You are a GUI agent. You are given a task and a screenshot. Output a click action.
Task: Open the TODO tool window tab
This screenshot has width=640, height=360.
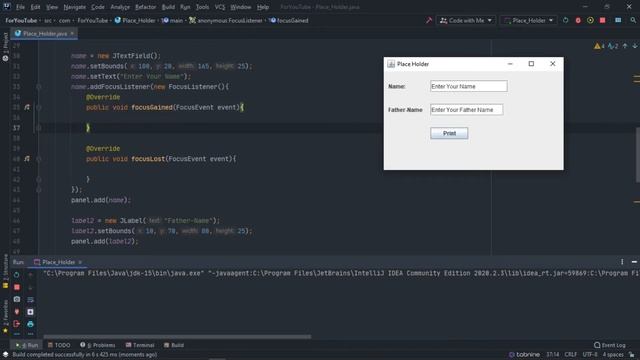[x=59, y=345]
